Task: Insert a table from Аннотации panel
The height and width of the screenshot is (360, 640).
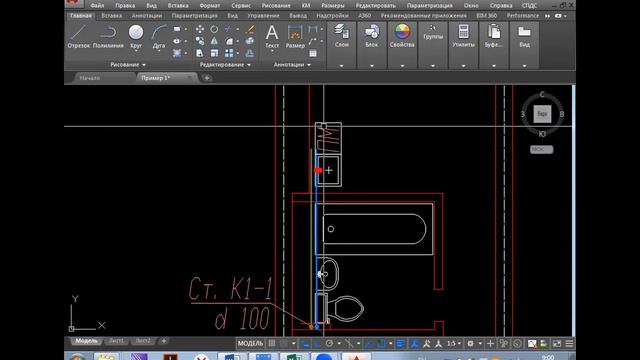Action: pos(313,53)
